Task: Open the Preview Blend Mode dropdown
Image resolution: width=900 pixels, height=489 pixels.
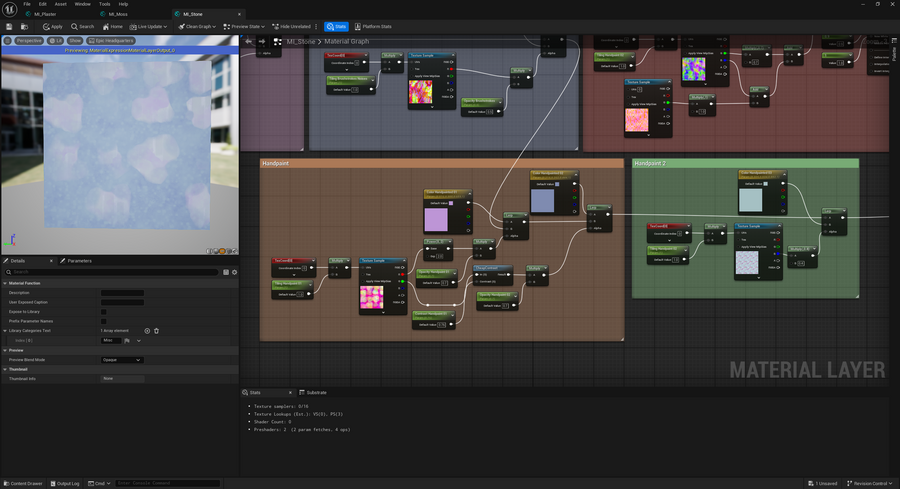Action: 122,359
